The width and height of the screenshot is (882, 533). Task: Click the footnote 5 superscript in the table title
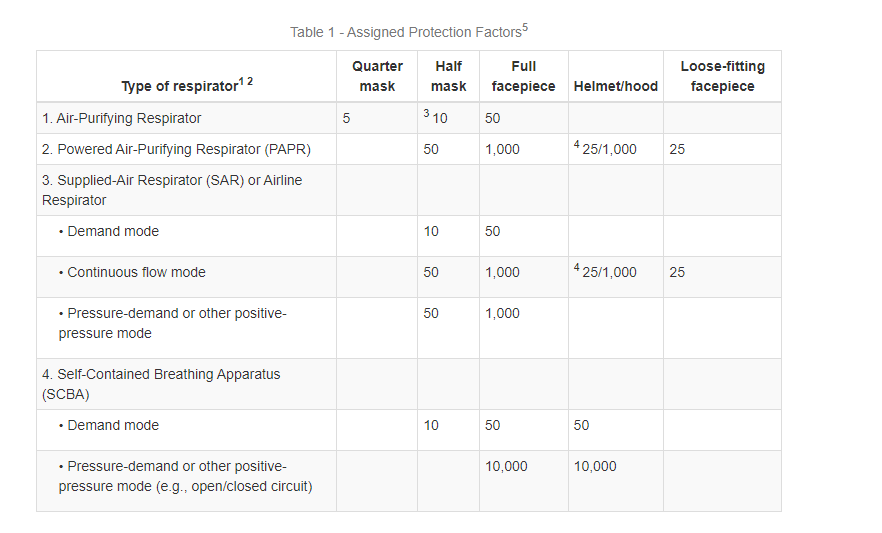525,28
